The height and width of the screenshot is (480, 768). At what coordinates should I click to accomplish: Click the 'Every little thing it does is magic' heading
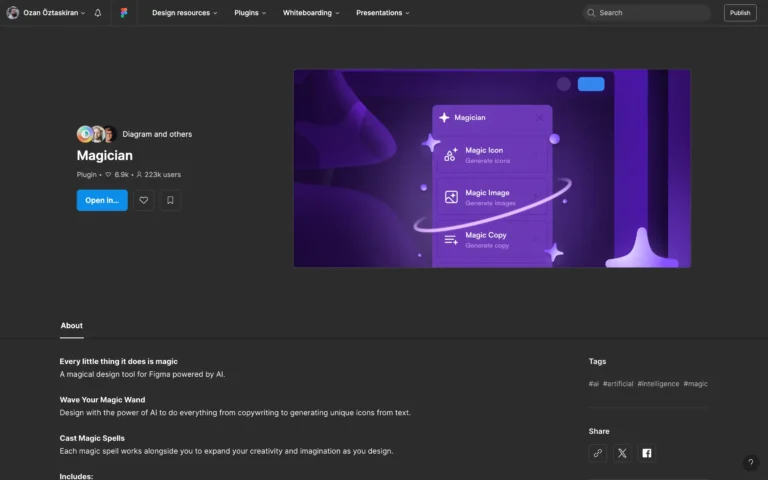coord(119,361)
